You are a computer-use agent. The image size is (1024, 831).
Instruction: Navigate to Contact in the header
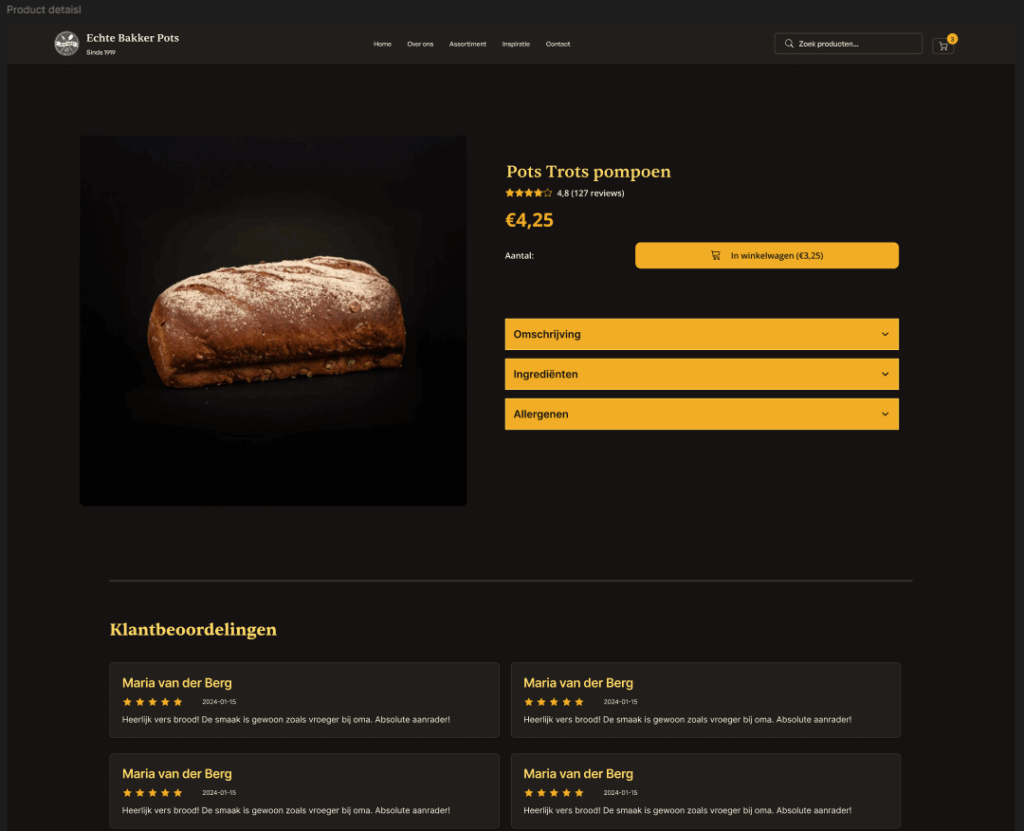558,44
